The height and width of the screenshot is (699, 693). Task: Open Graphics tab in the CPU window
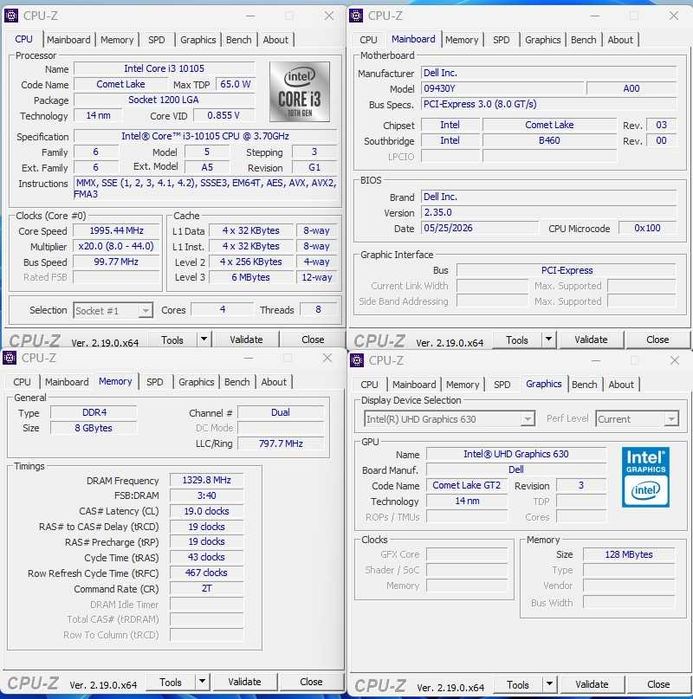[198, 40]
